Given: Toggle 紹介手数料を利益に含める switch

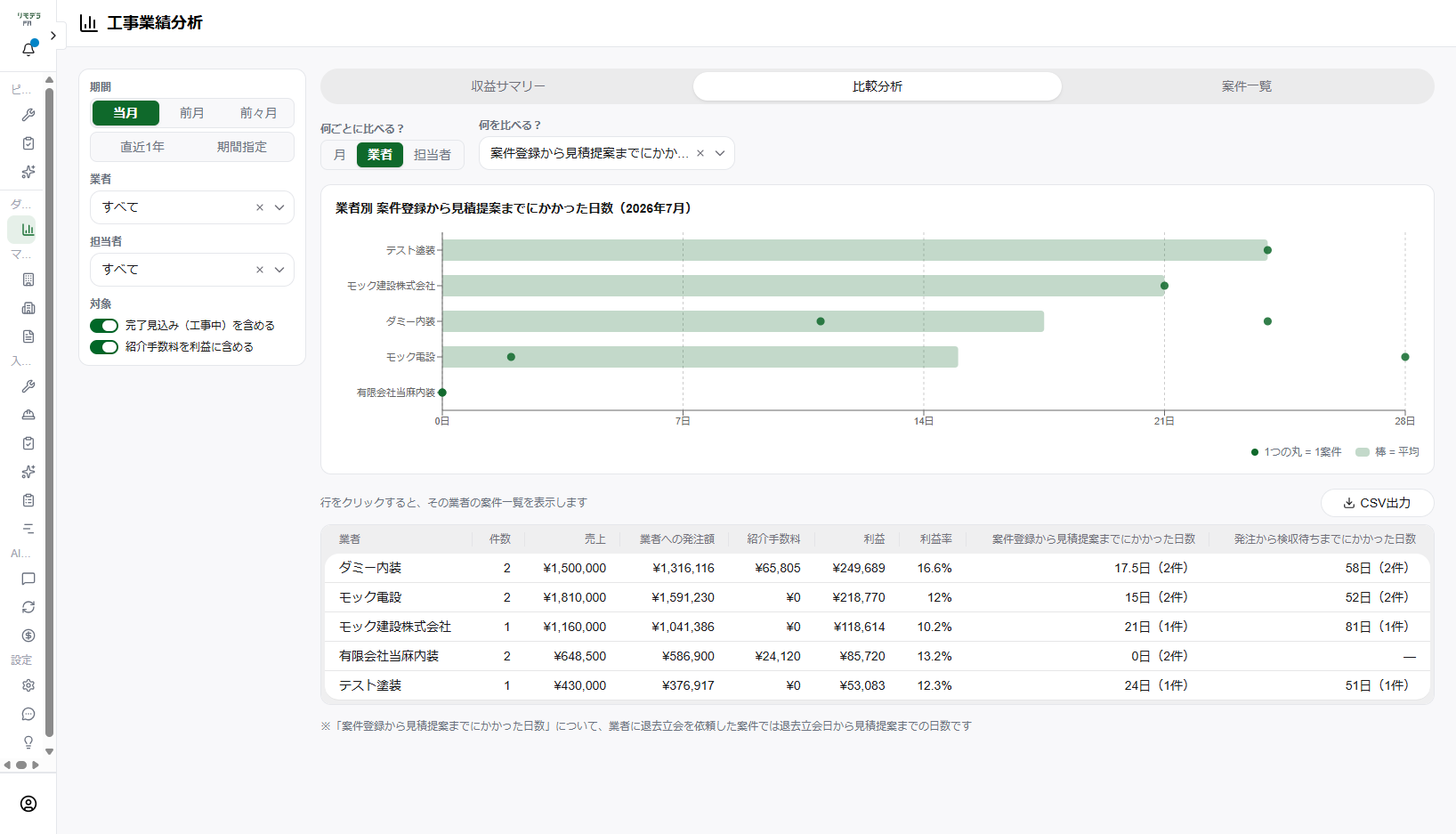Looking at the screenshot, I should click(104, 347).
